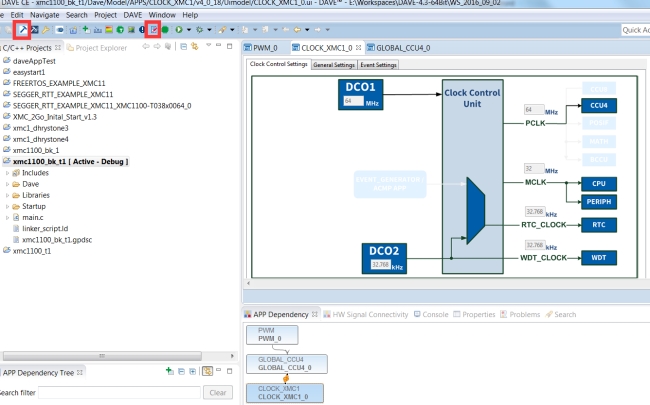Open the DAVE menu in menu bar
The width and height of the screenshot is (650, 405).
click(x=131, y=16)
